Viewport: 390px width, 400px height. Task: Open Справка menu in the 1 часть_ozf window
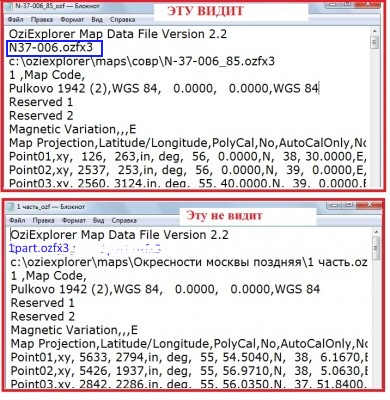[x=124, y=220]
